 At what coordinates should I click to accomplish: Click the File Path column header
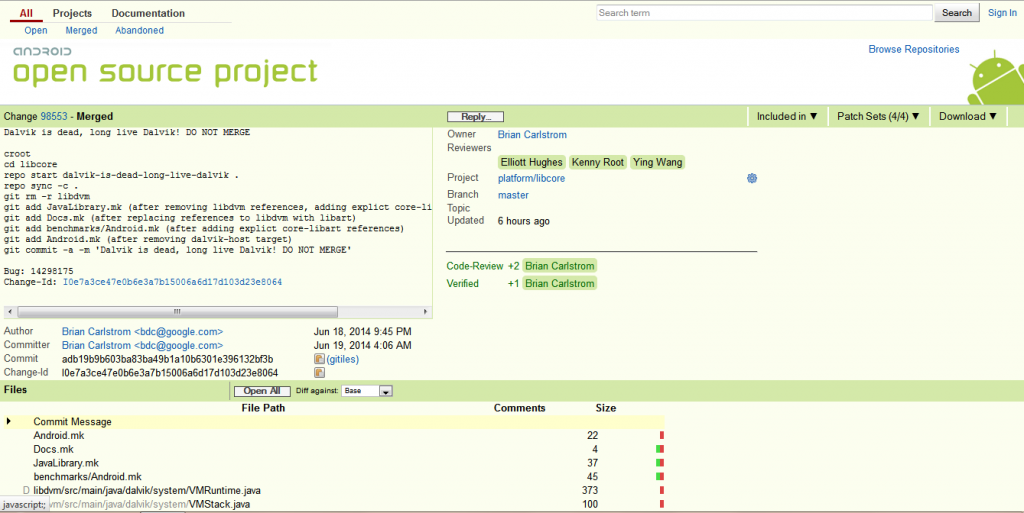click(x=263, y=408)
